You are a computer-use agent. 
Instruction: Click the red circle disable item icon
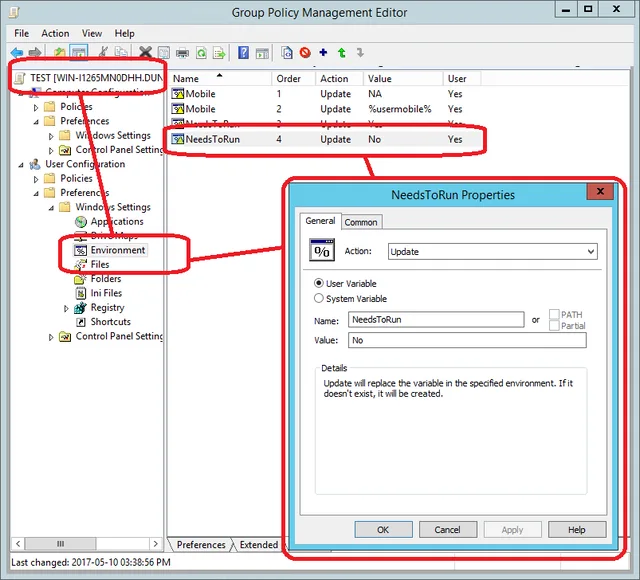point(305,52)
